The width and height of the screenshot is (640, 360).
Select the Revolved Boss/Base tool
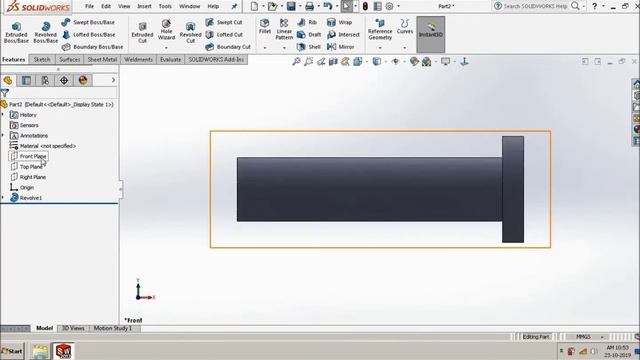pos(45,33)
